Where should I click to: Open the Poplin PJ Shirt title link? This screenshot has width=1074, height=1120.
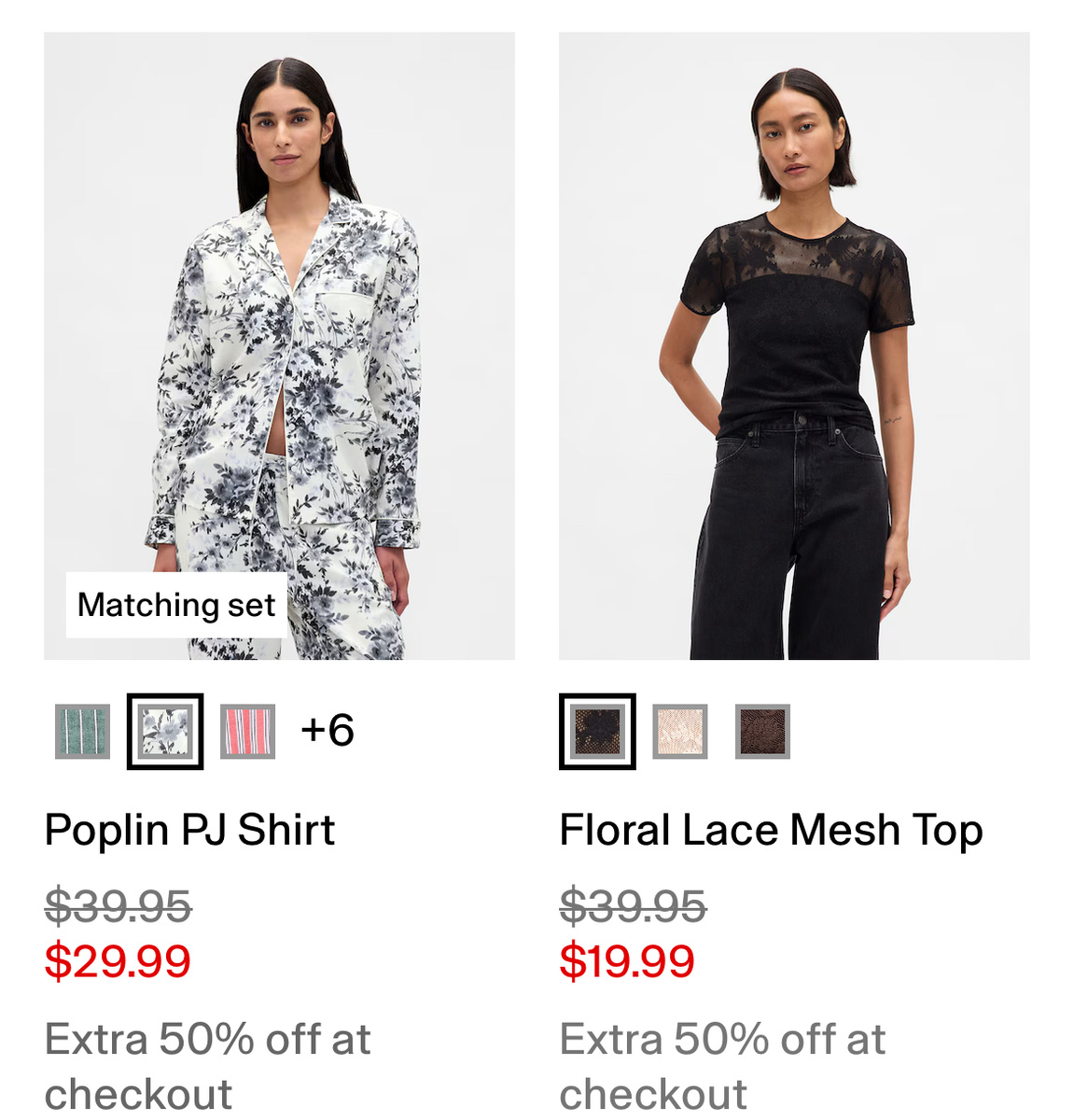pyautogui.click(x=189, y=830)
